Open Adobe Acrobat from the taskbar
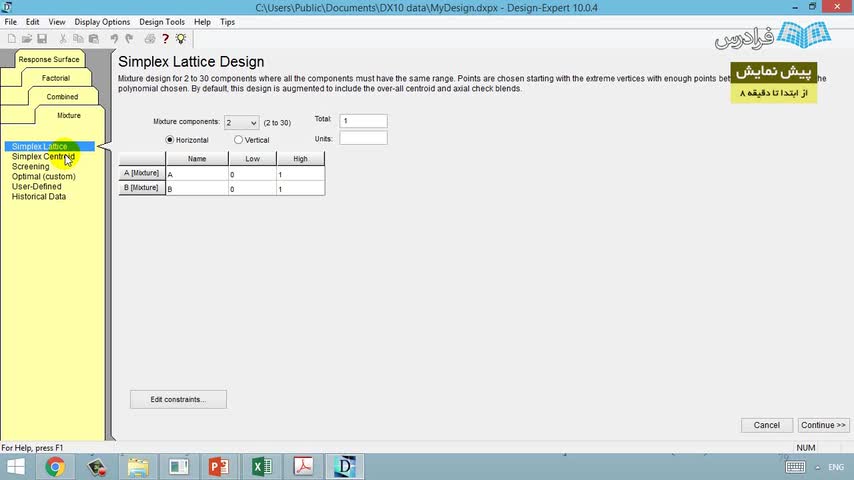The image size is (854, 480). [x=303, y=467]
